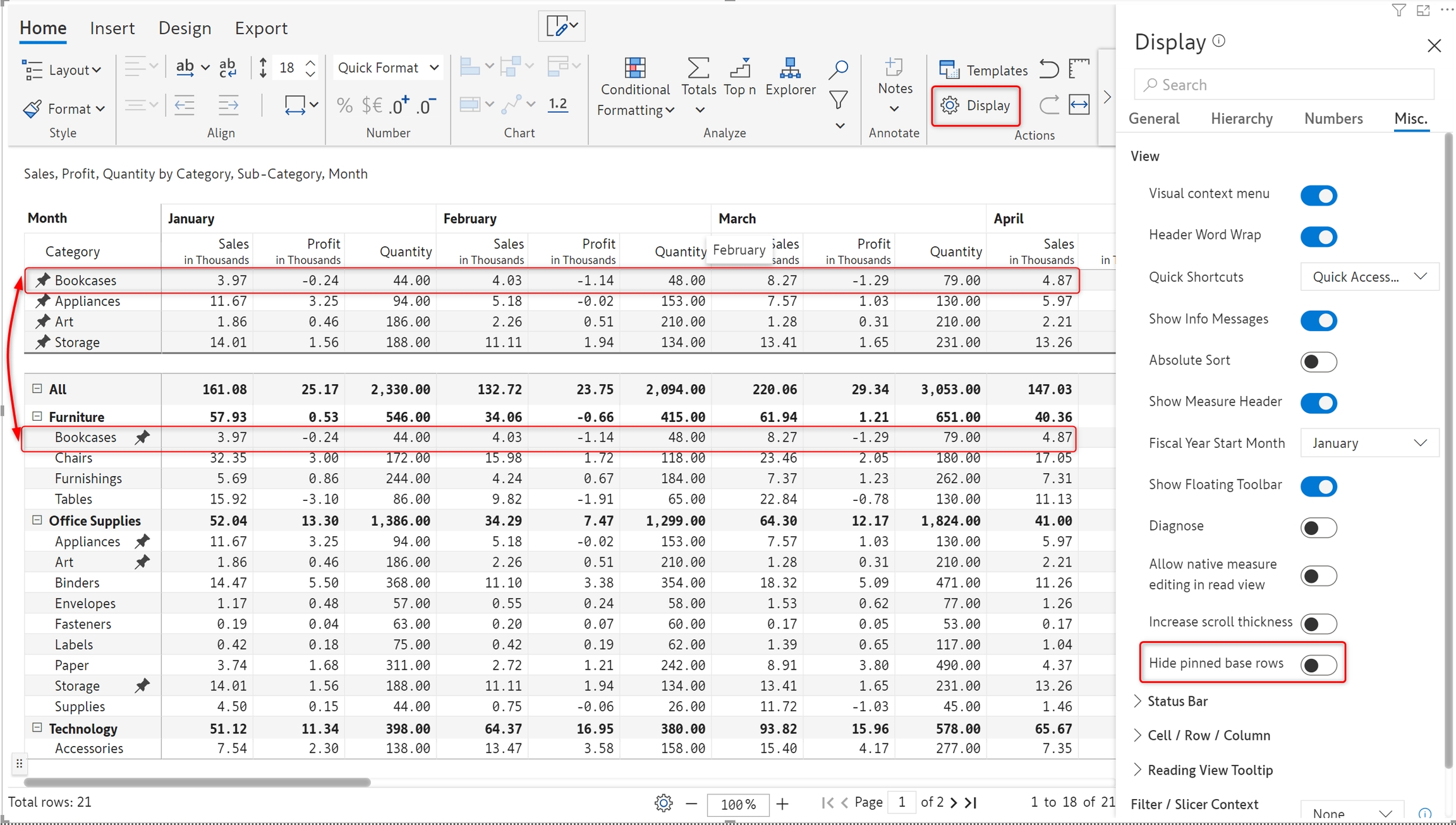
Task: Expand the Status Bar section
Action: tap(1177, 701)
